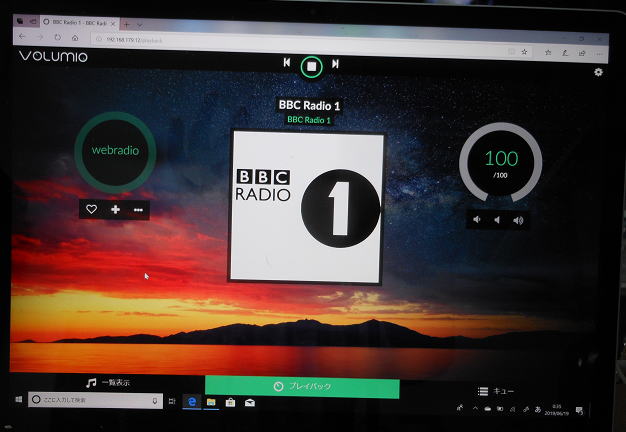Open Microsoft Store from the taskbar
Screen dimensions: 626x432
click(x=230, y=403)
